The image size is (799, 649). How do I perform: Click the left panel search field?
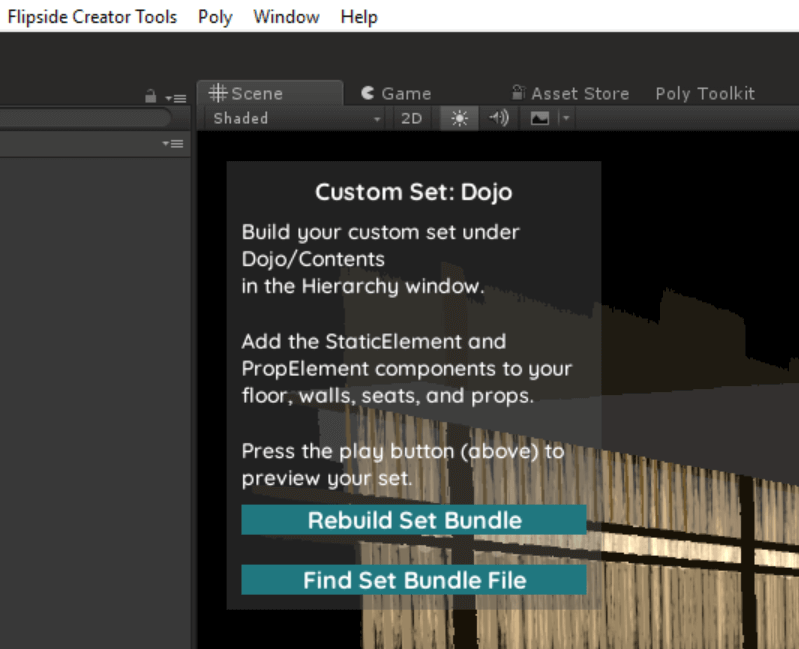point(84,118)
